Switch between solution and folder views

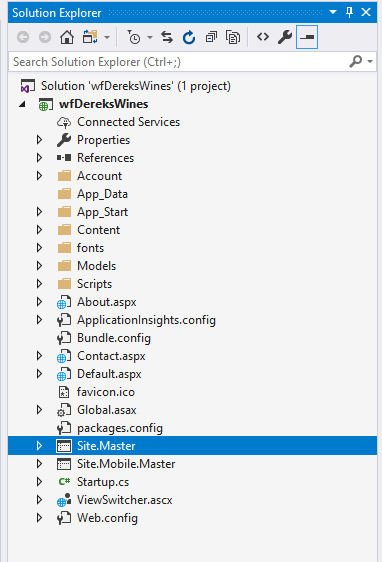pyautogui.click(x=90, y=37)
